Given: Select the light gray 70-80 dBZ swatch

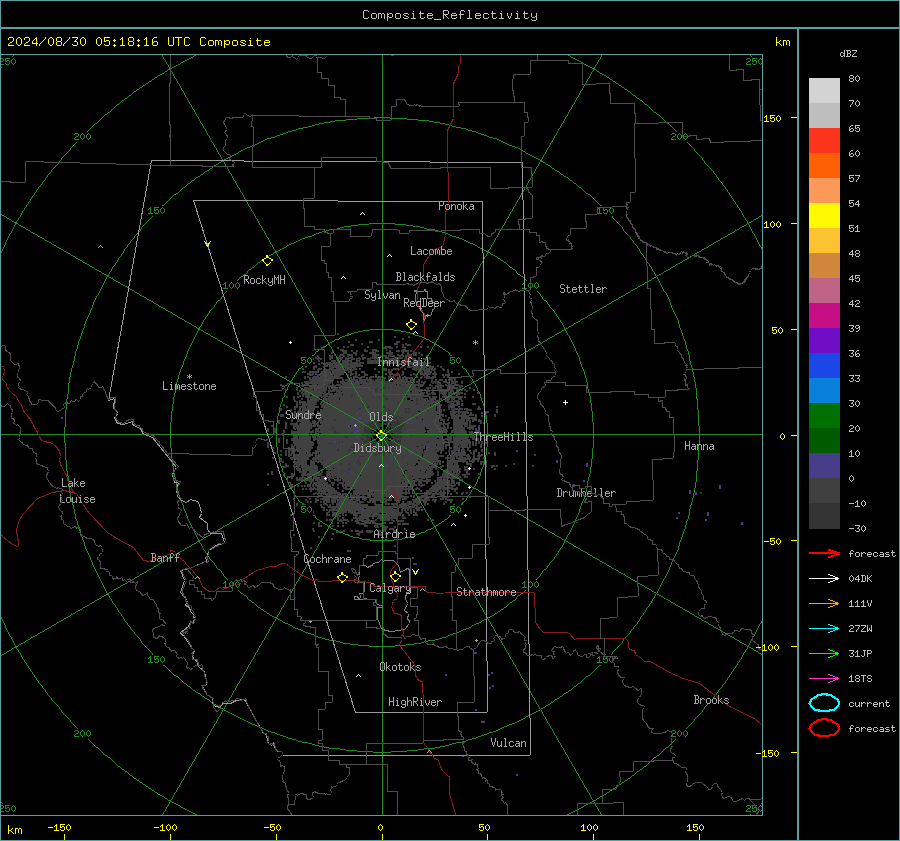Looking at the screenshot, I should coord(824,91).
